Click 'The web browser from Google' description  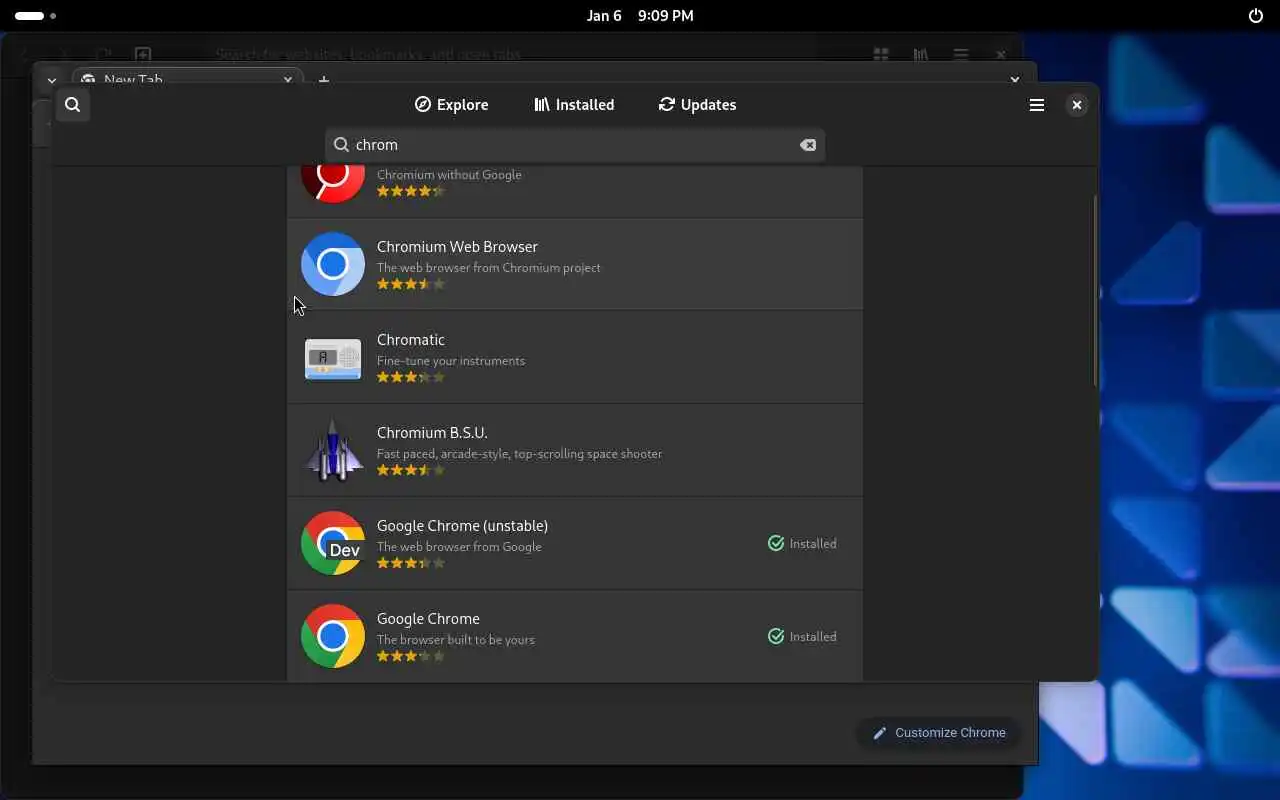[459, 547]
